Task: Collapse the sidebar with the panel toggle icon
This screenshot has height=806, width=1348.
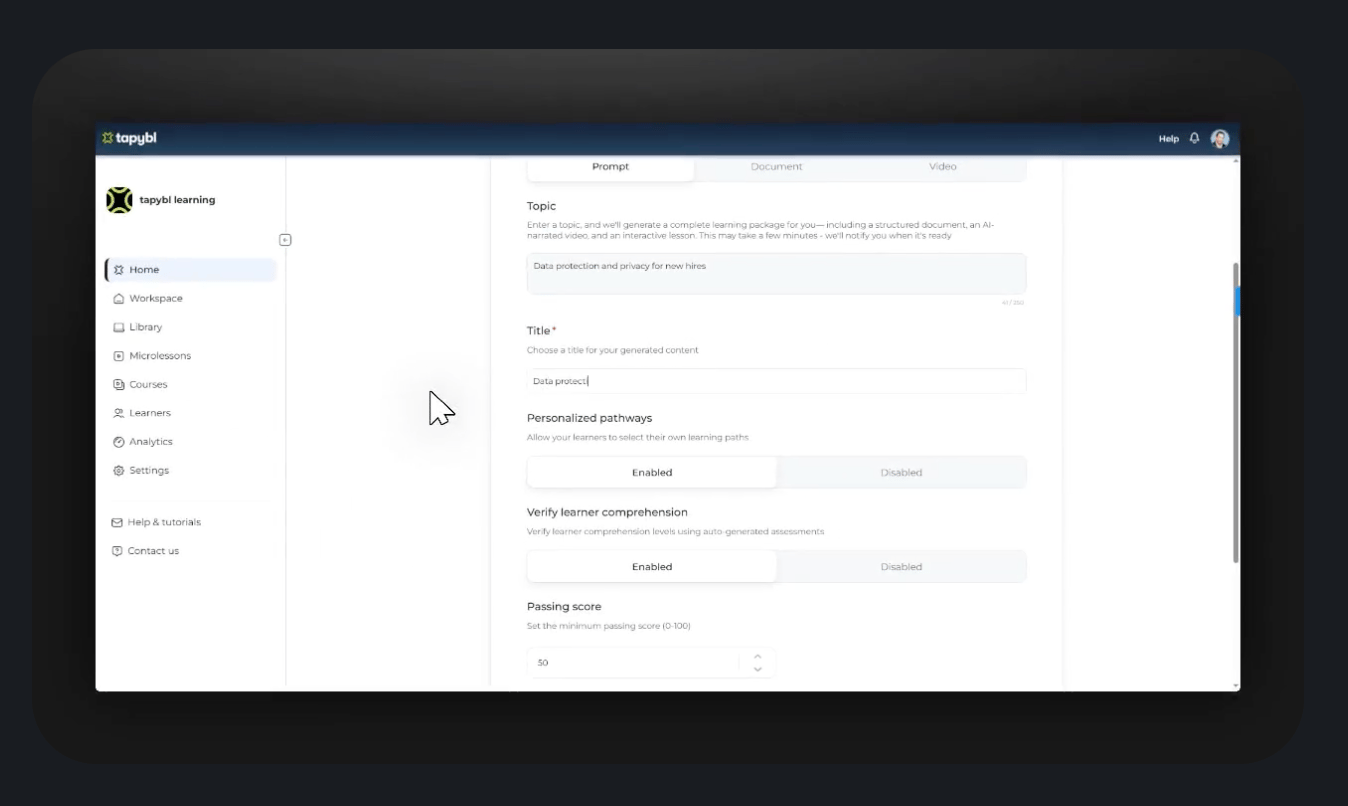Action: tap(285, 240)
